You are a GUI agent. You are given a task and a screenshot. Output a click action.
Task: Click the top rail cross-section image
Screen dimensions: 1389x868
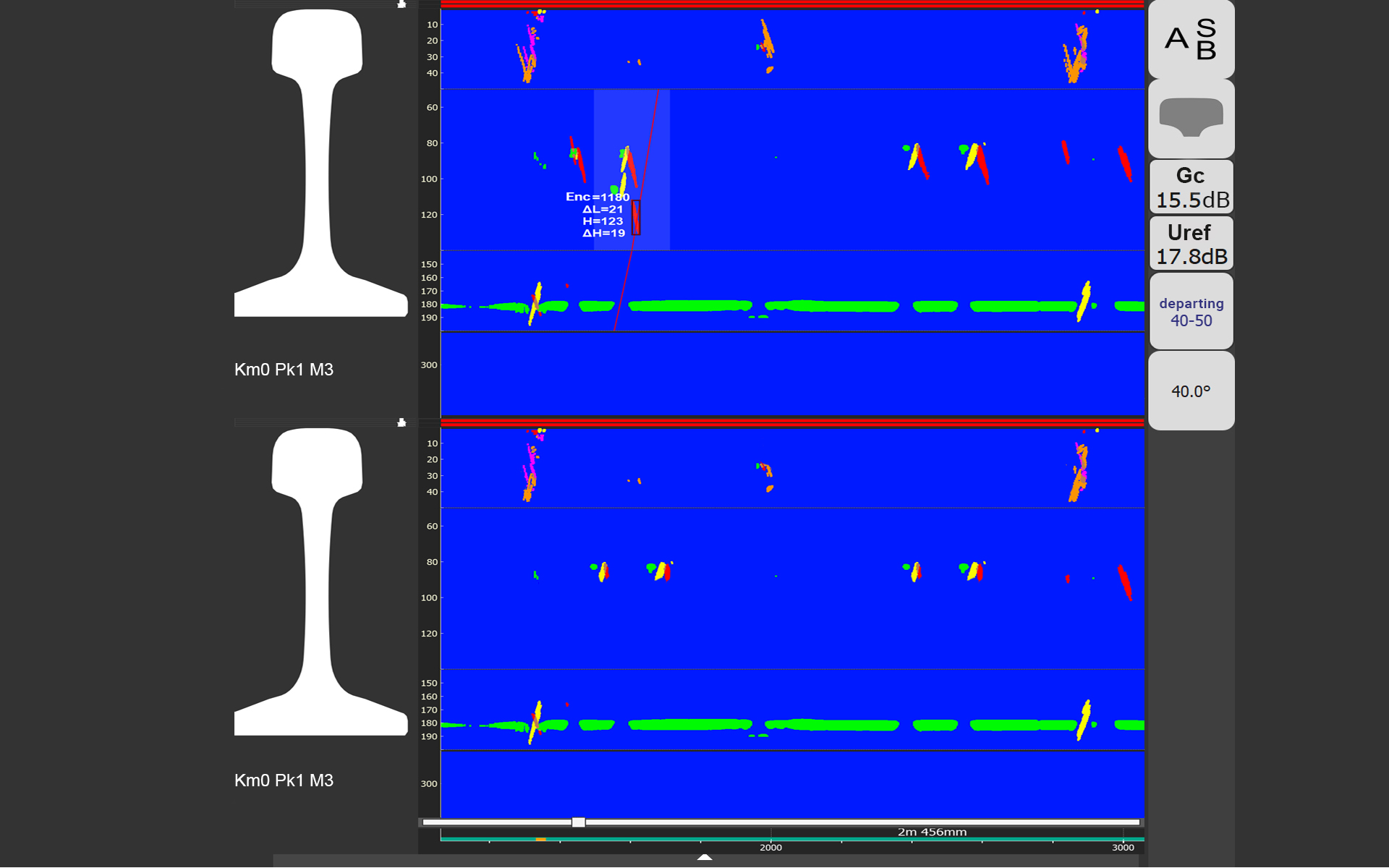pyautogui.click(x=320, y=163)
